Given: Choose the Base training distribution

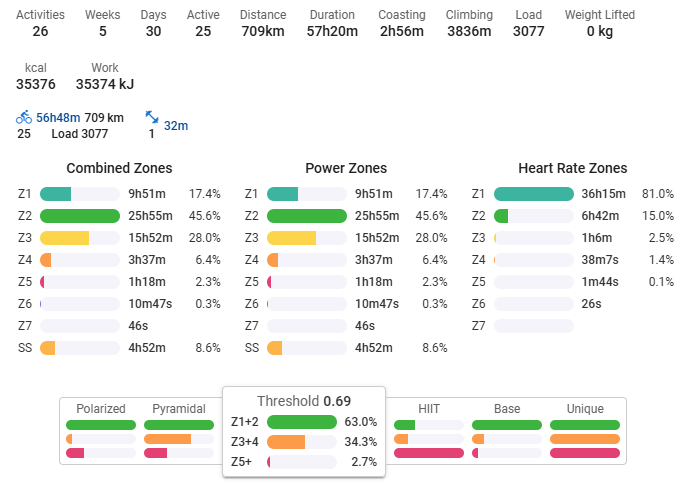Looking at the screenshot, I should (507, 409).
